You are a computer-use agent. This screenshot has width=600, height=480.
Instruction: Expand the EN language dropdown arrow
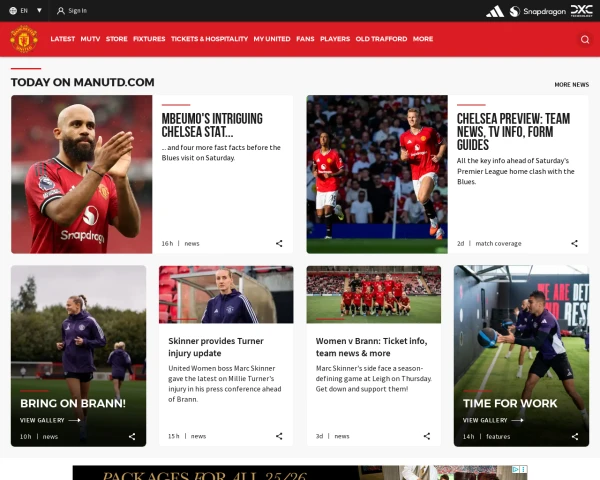click(39, 10)
